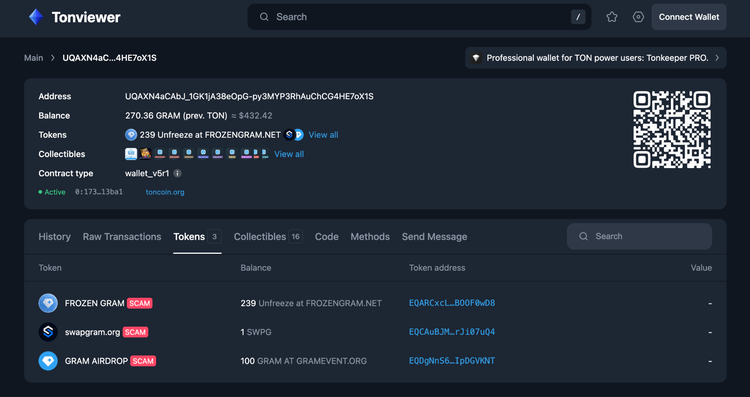
Task: Click the GRAM AIRDROP token name
Action: tap(96, 361)
